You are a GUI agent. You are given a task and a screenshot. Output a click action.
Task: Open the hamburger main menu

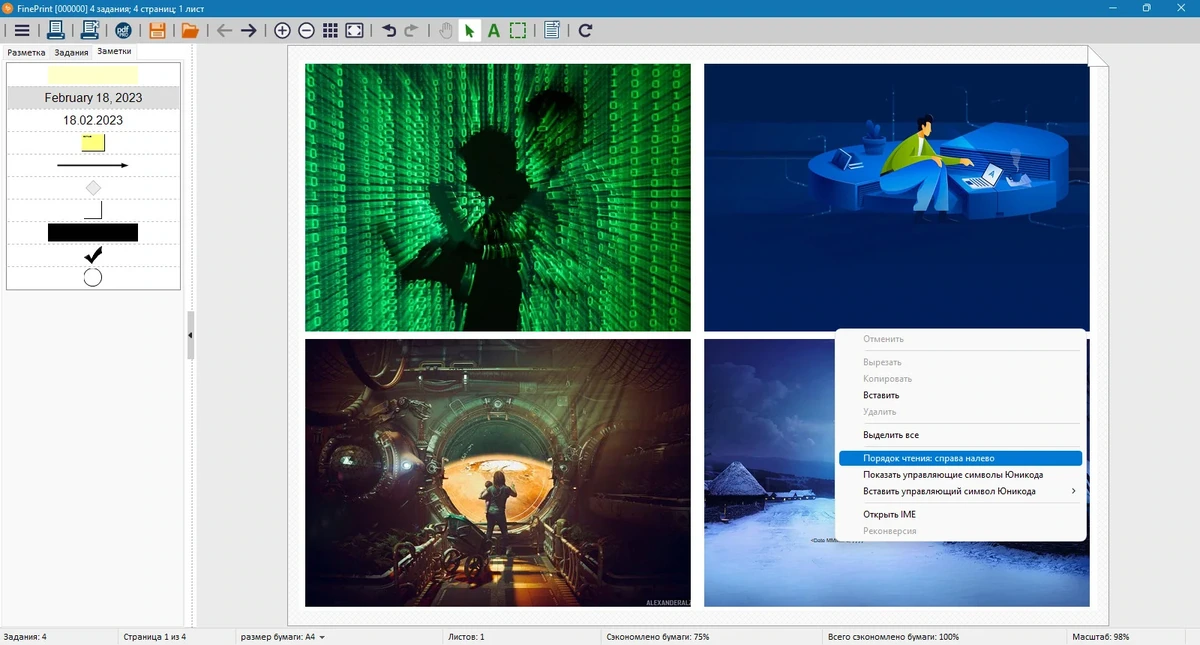point(21,30)
